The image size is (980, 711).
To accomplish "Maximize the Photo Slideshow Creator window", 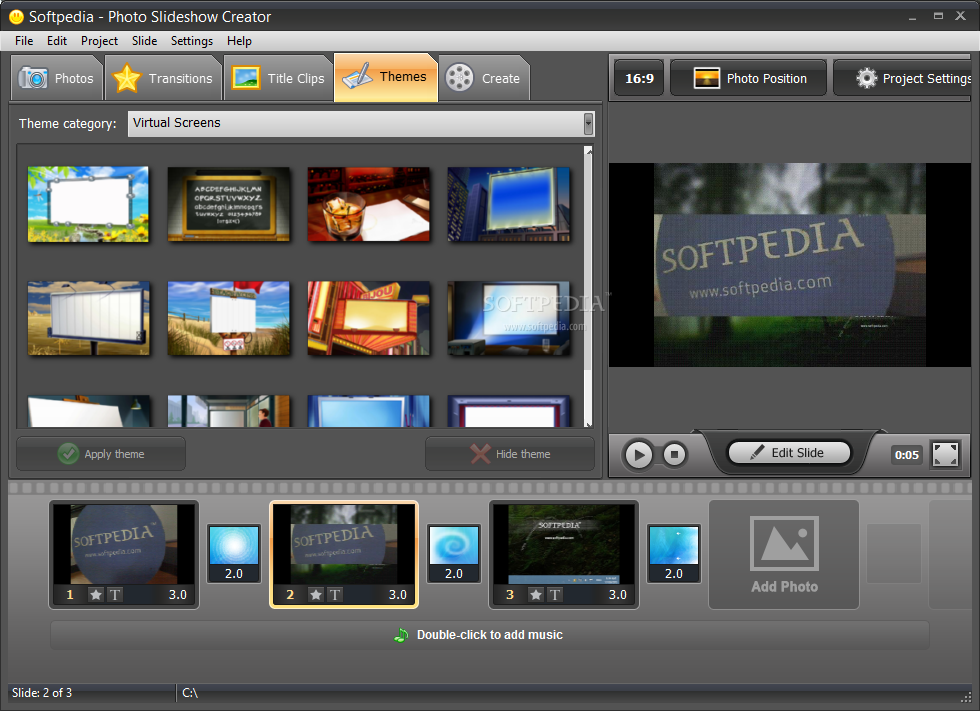I will tap(938, 16).
